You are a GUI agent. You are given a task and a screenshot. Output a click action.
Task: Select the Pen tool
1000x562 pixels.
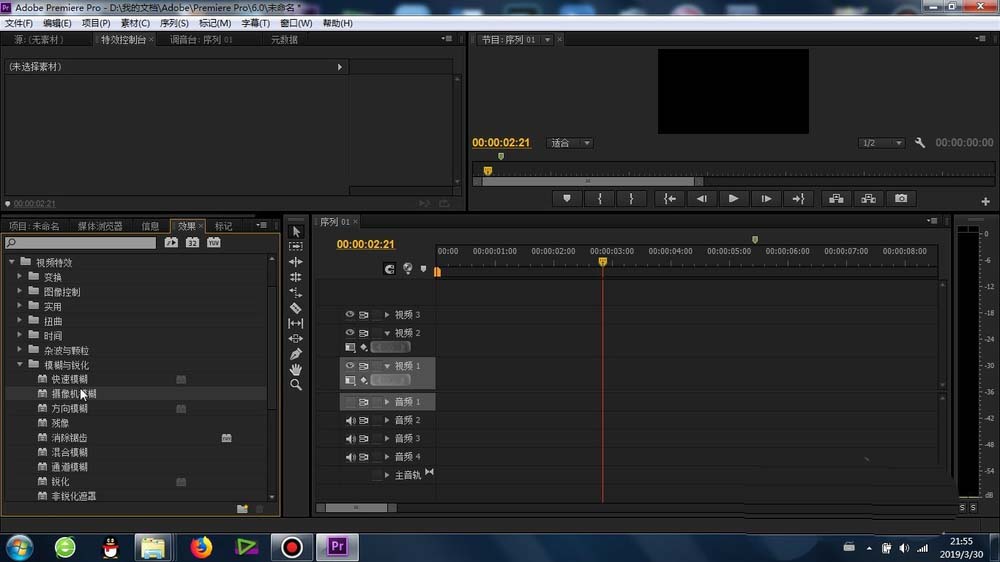(296, 354)
